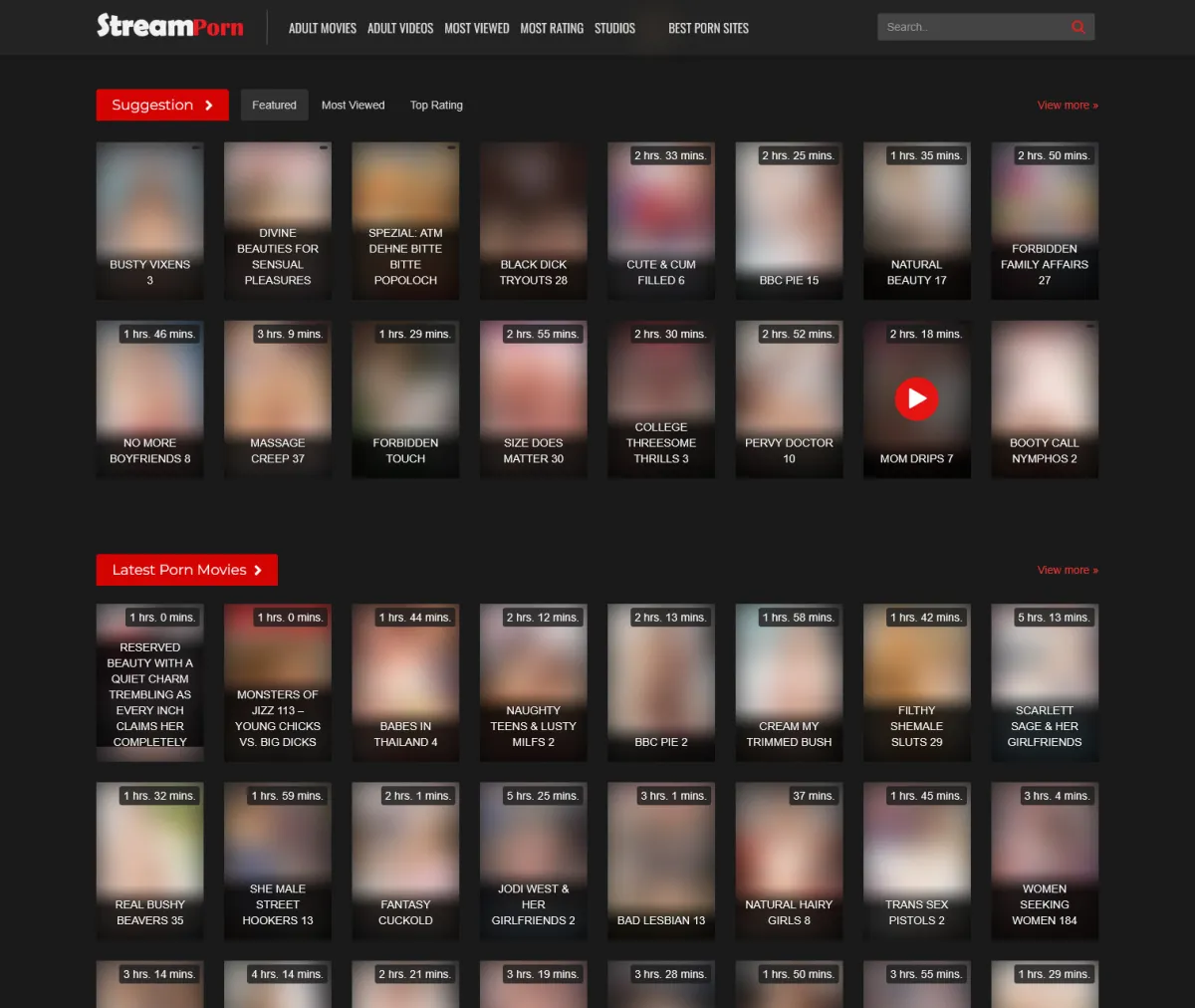1195x1008 pixels.
Task: Open the Forbidden Touch thumbnail
Action: coord(405,399)
